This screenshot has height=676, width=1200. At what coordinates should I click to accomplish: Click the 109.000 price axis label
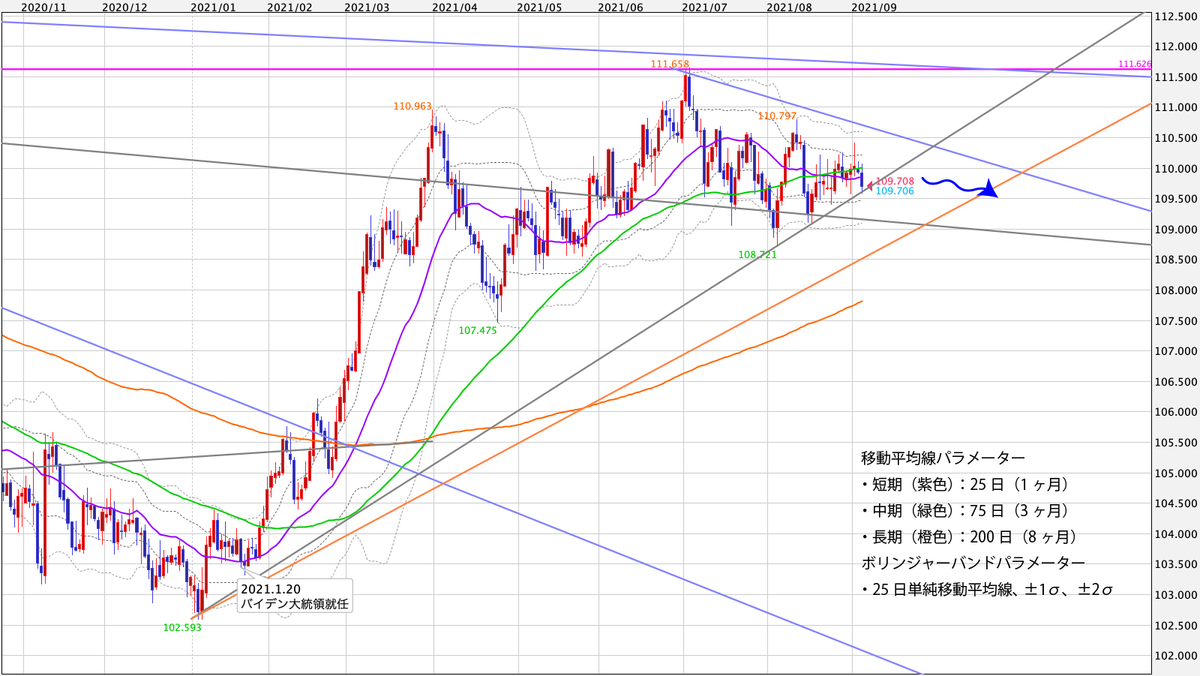coord(1174,230)
